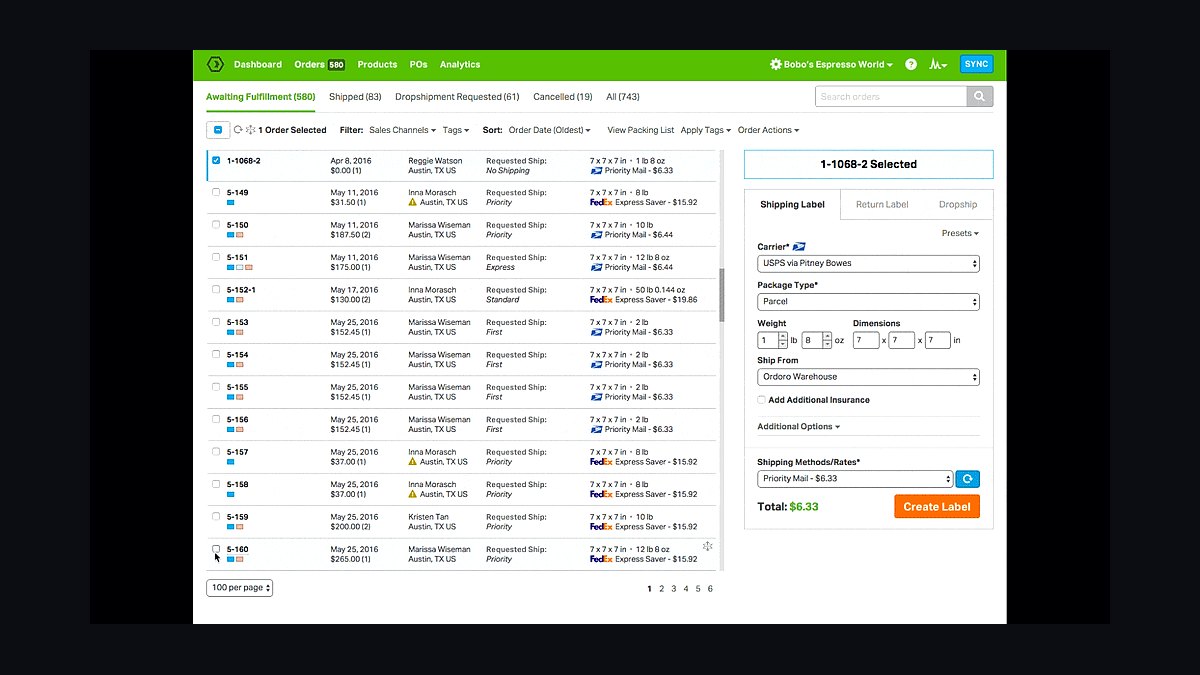Click USPS icon on order 5-151
1200x675 pixels.
click(597, 267)
